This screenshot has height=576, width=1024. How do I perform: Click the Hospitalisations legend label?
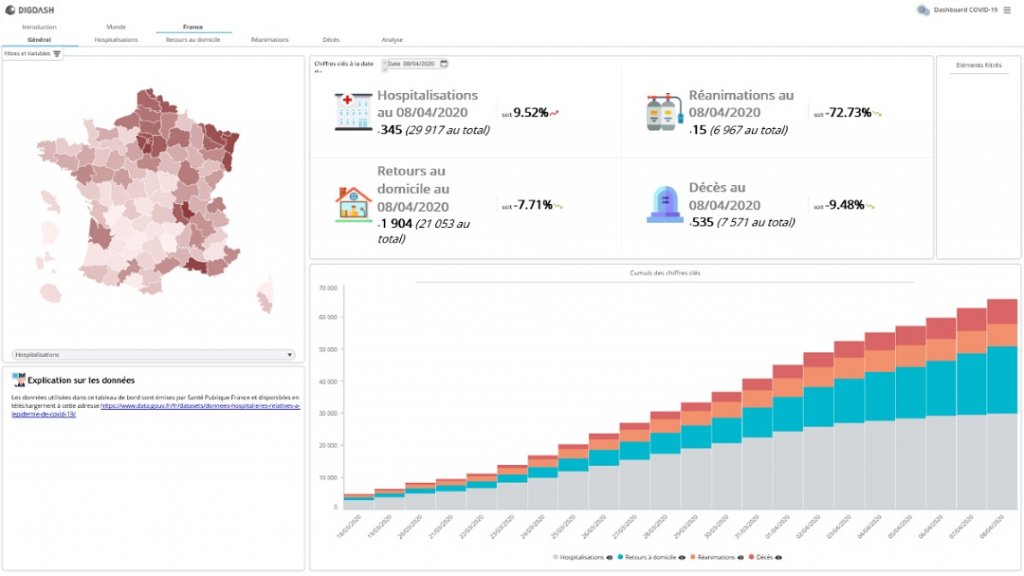coord(581,558)
